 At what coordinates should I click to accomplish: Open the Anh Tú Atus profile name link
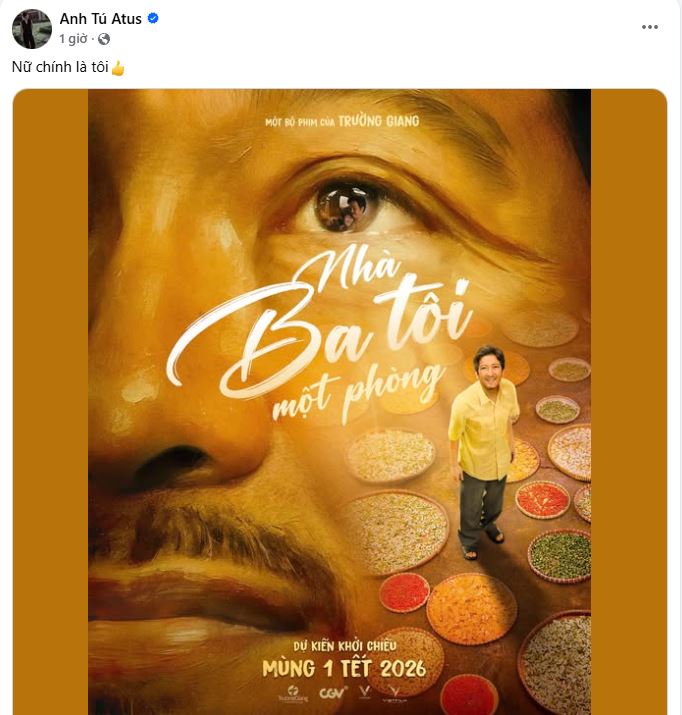click(x=101, y=19)
